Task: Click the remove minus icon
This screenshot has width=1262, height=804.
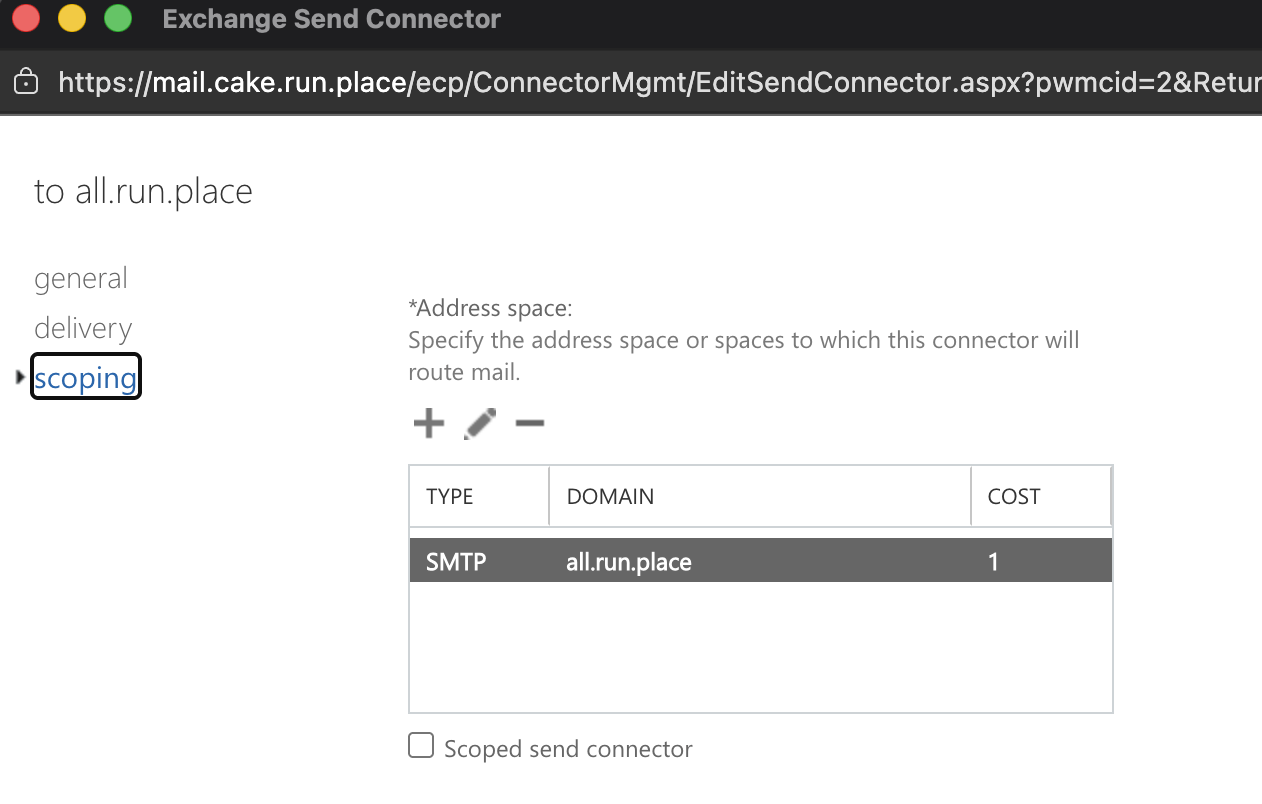Action: tap(530, 424)
